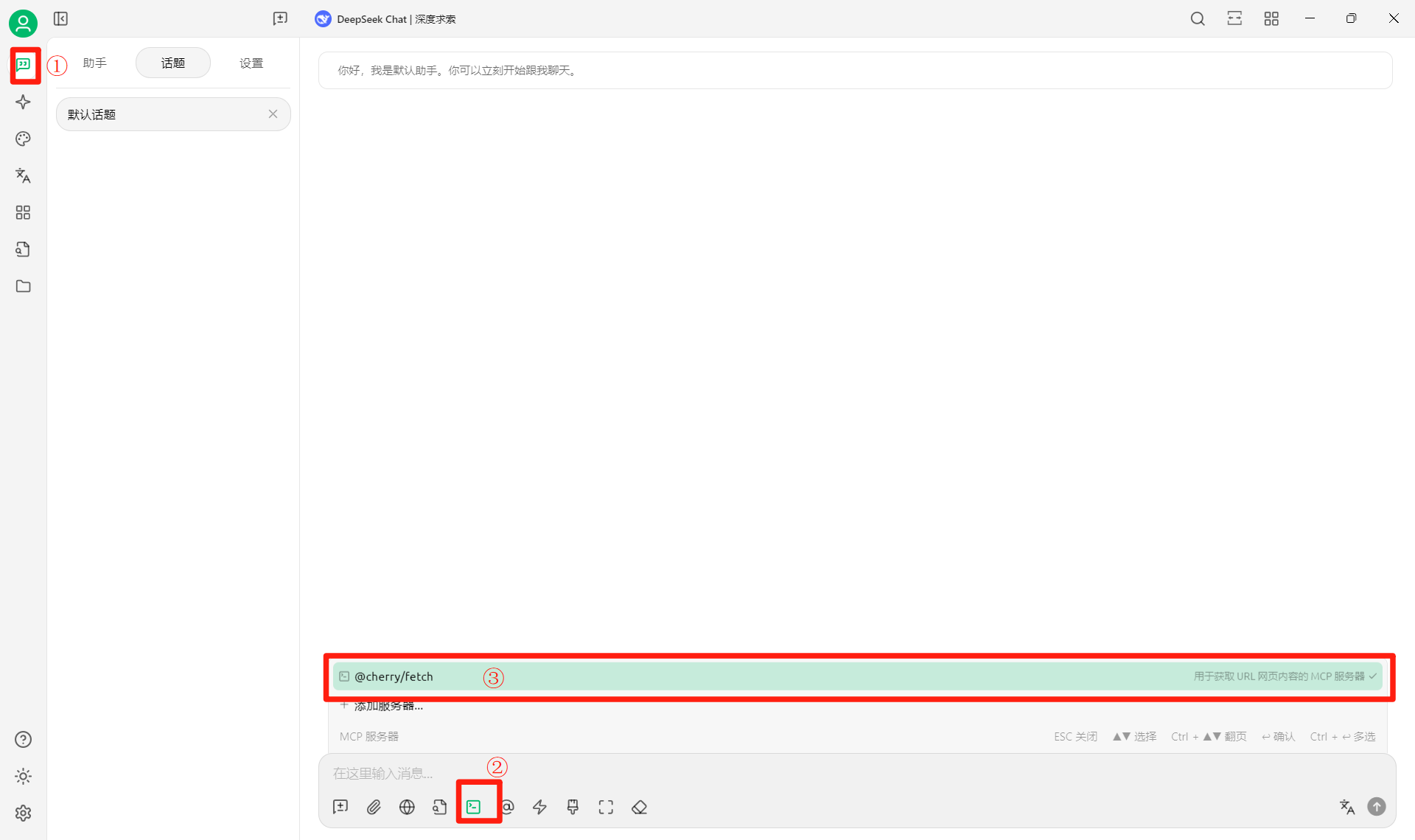Collapse the left sidebar panel
The height and width of the screenshot is (840, 1415).
coord(60,18)
